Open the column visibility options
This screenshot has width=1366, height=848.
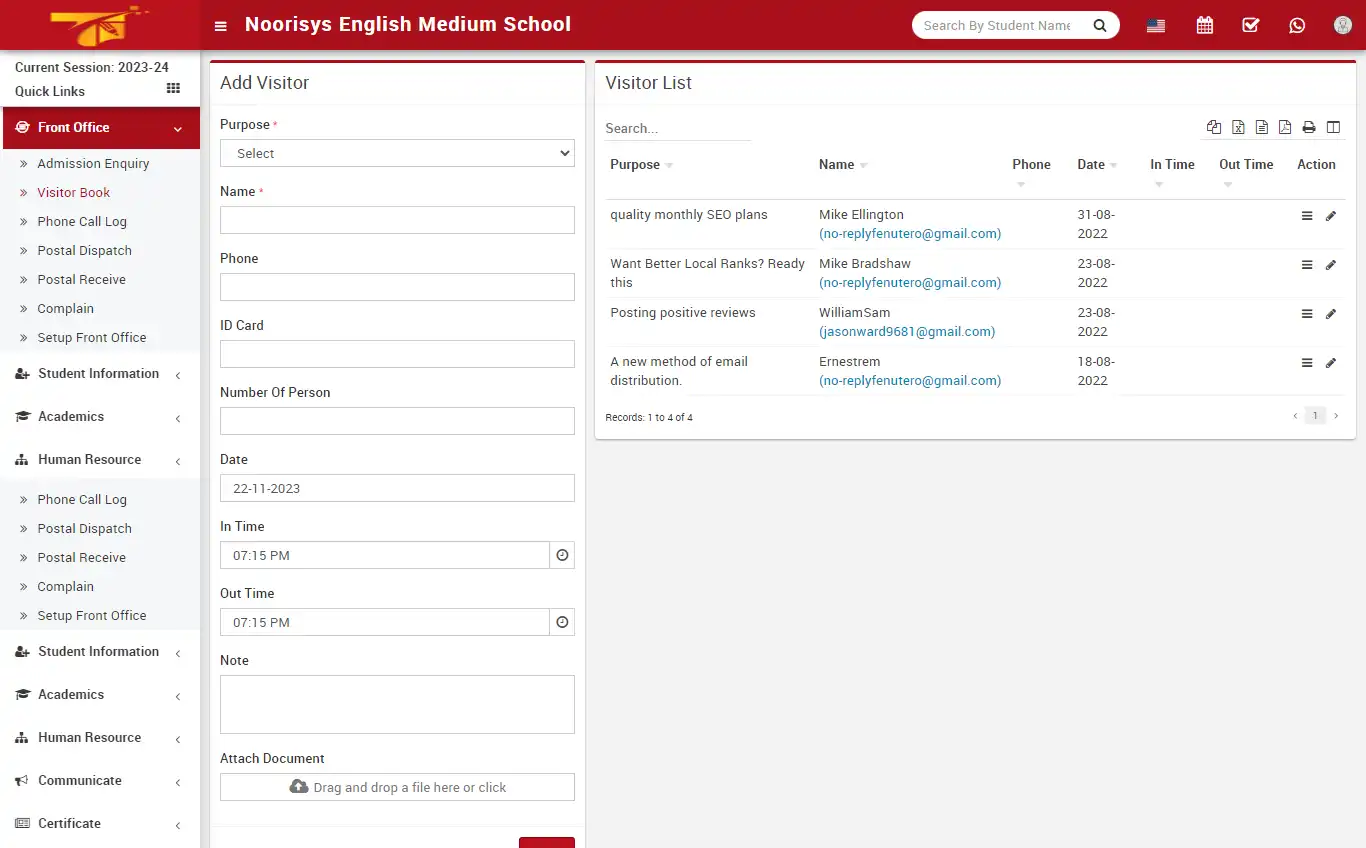coord(1333,127)
